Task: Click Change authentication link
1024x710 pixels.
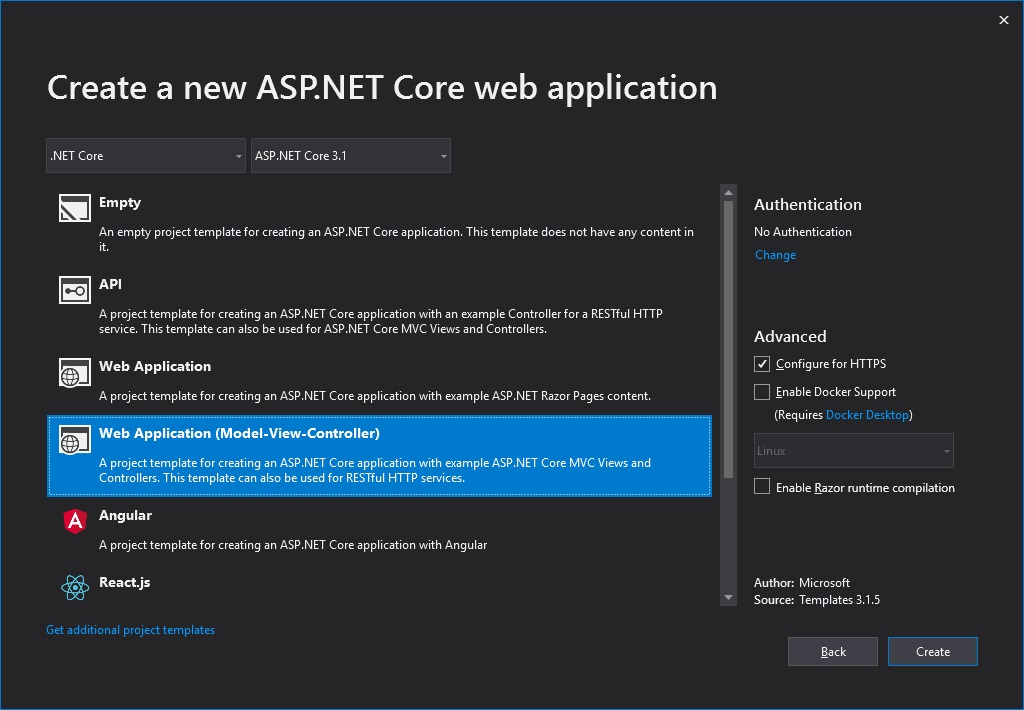Action: pos(775,255)
